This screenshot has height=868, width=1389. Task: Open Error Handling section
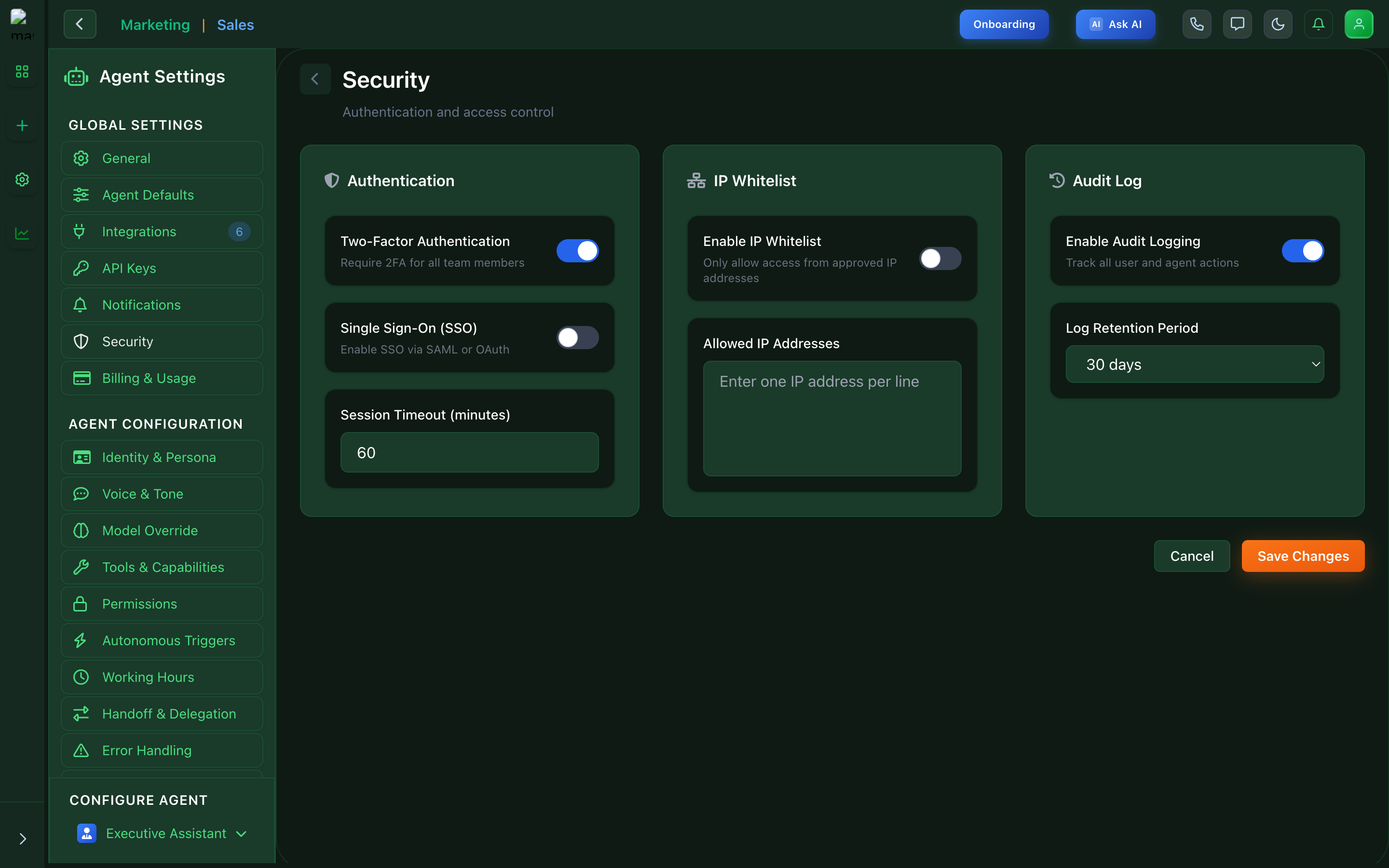coord(162,750)
